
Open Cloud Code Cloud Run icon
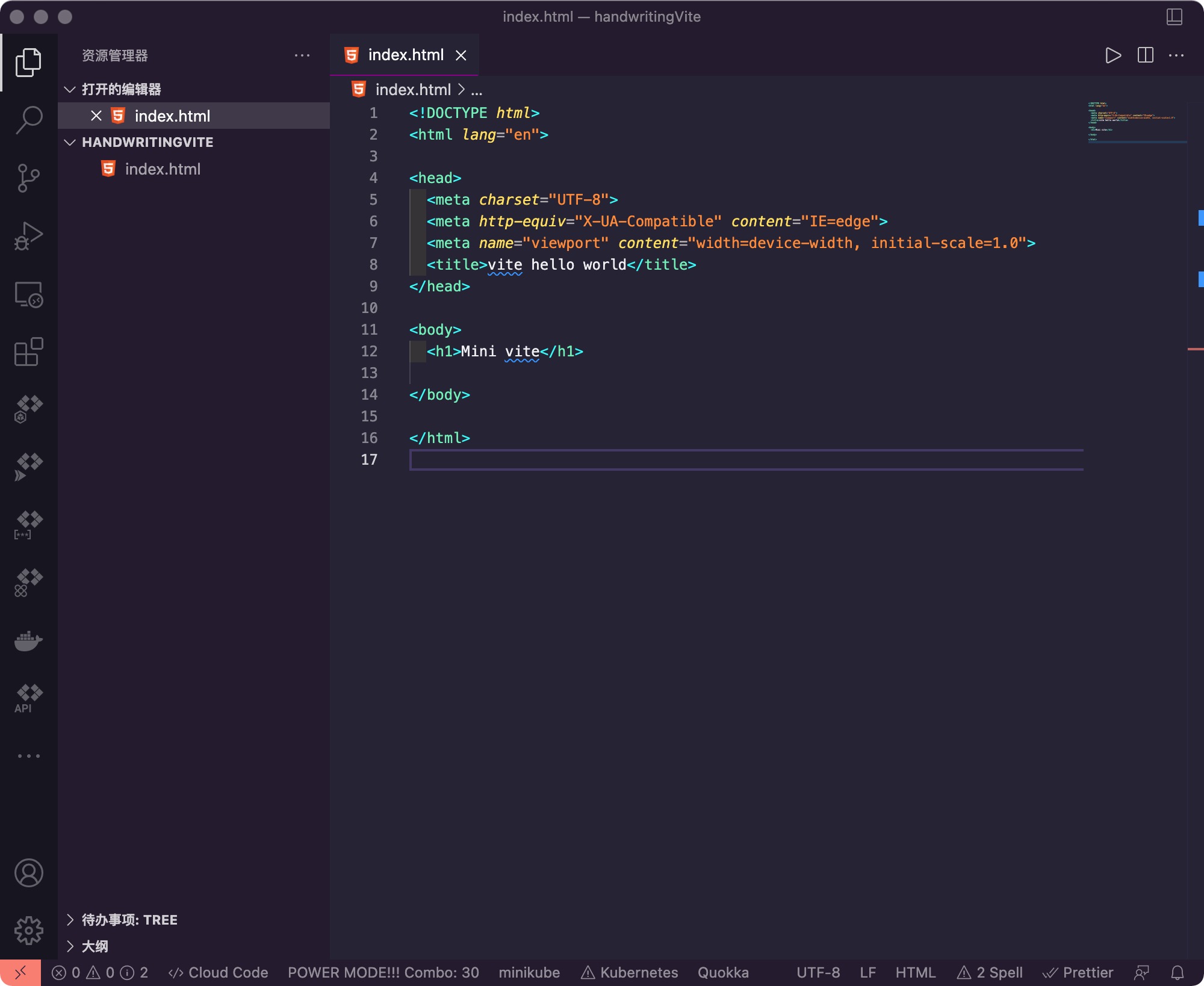[28, 467]
